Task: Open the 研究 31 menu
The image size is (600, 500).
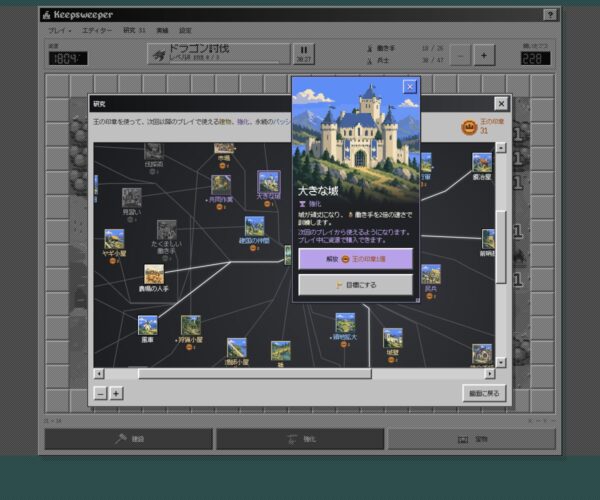Action: click(x=134, y=31)
